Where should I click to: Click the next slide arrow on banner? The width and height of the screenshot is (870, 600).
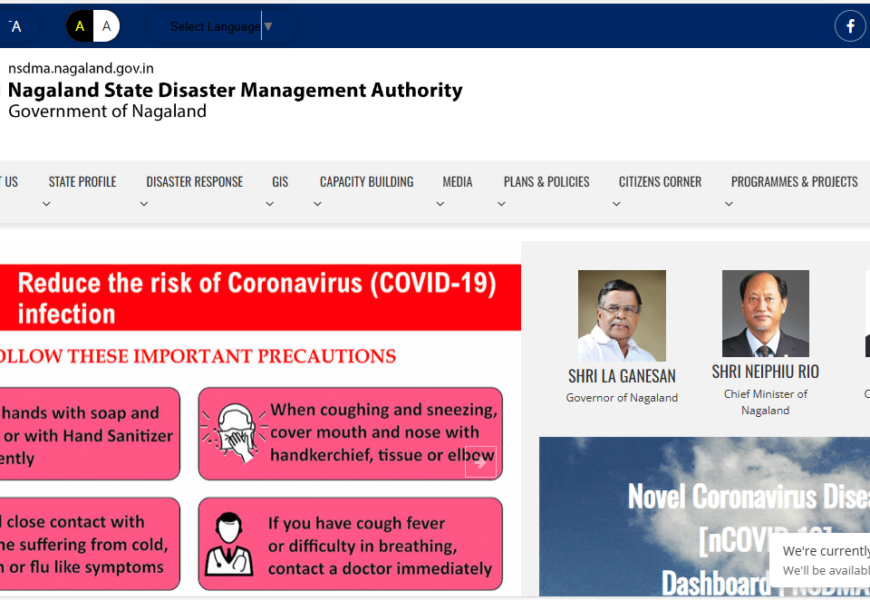[481, 461]
